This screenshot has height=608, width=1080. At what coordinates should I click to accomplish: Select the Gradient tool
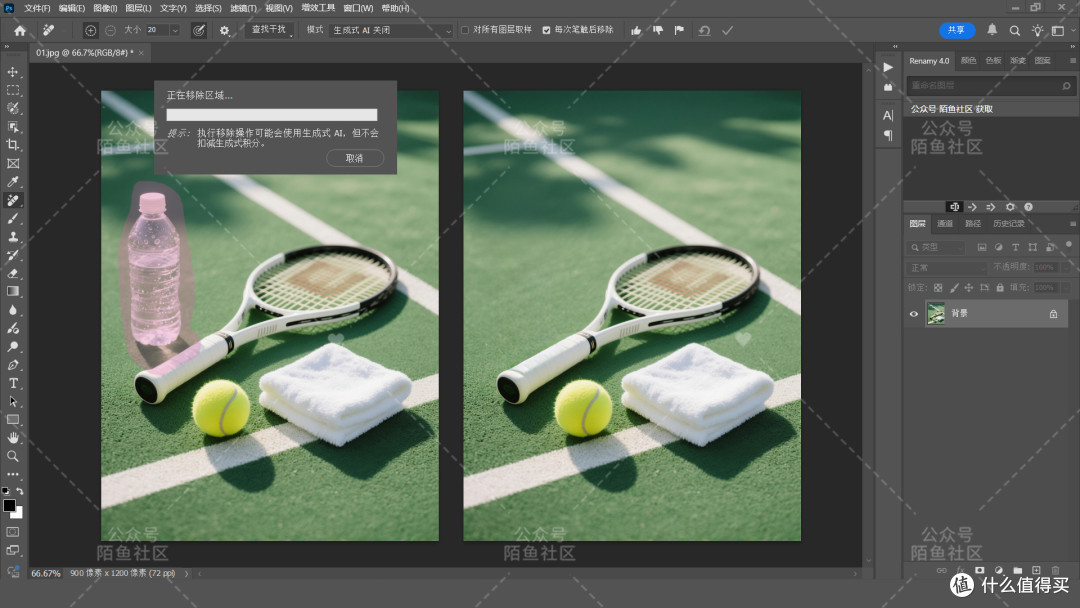(12, 291)
